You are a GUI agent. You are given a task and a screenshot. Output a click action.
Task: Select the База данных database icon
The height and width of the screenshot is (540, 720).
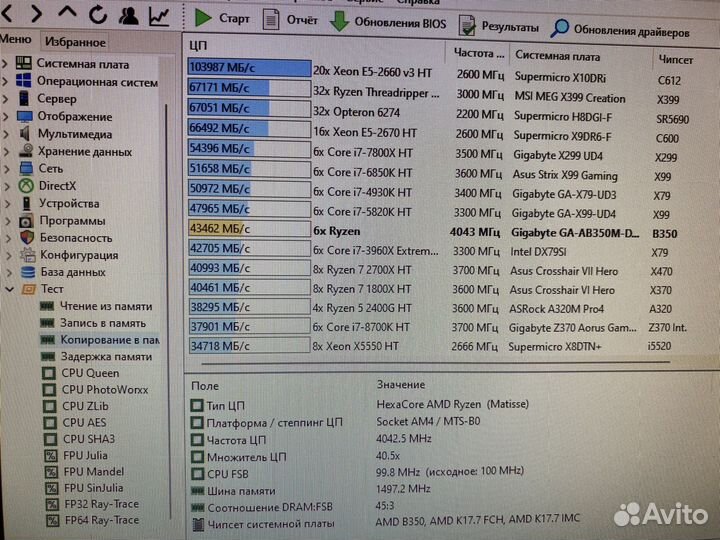(x=28, y=272)
